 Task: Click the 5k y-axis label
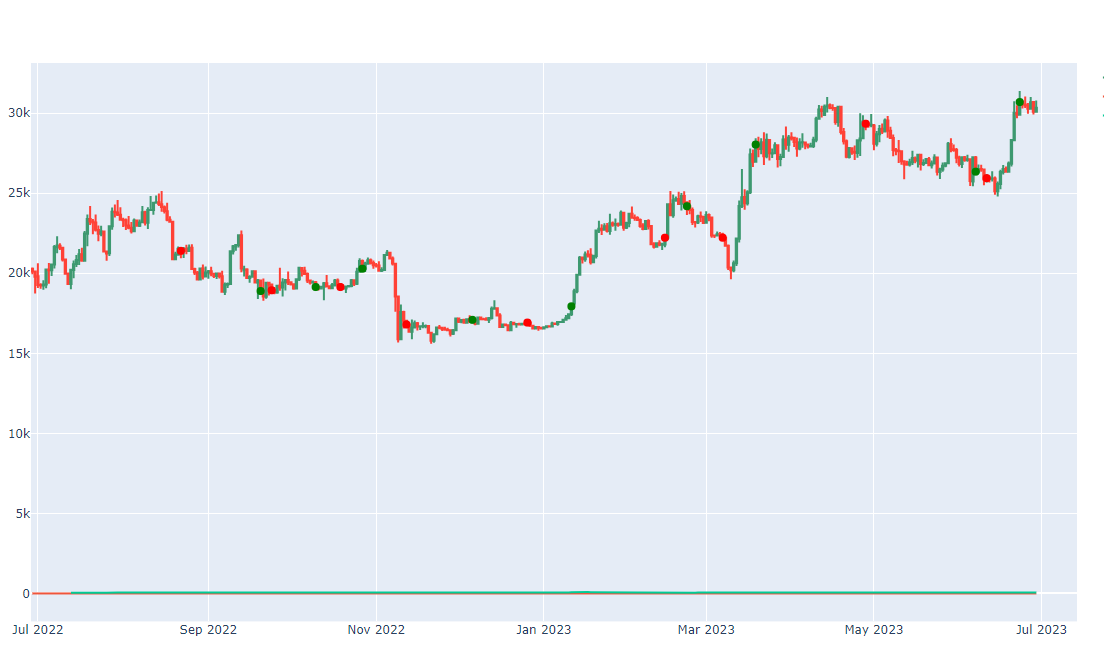tap(23, 514)
